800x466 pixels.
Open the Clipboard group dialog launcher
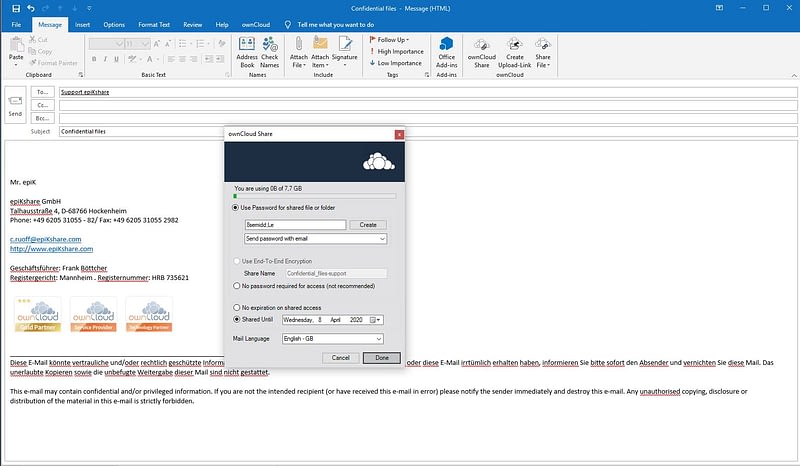(81, 75)
